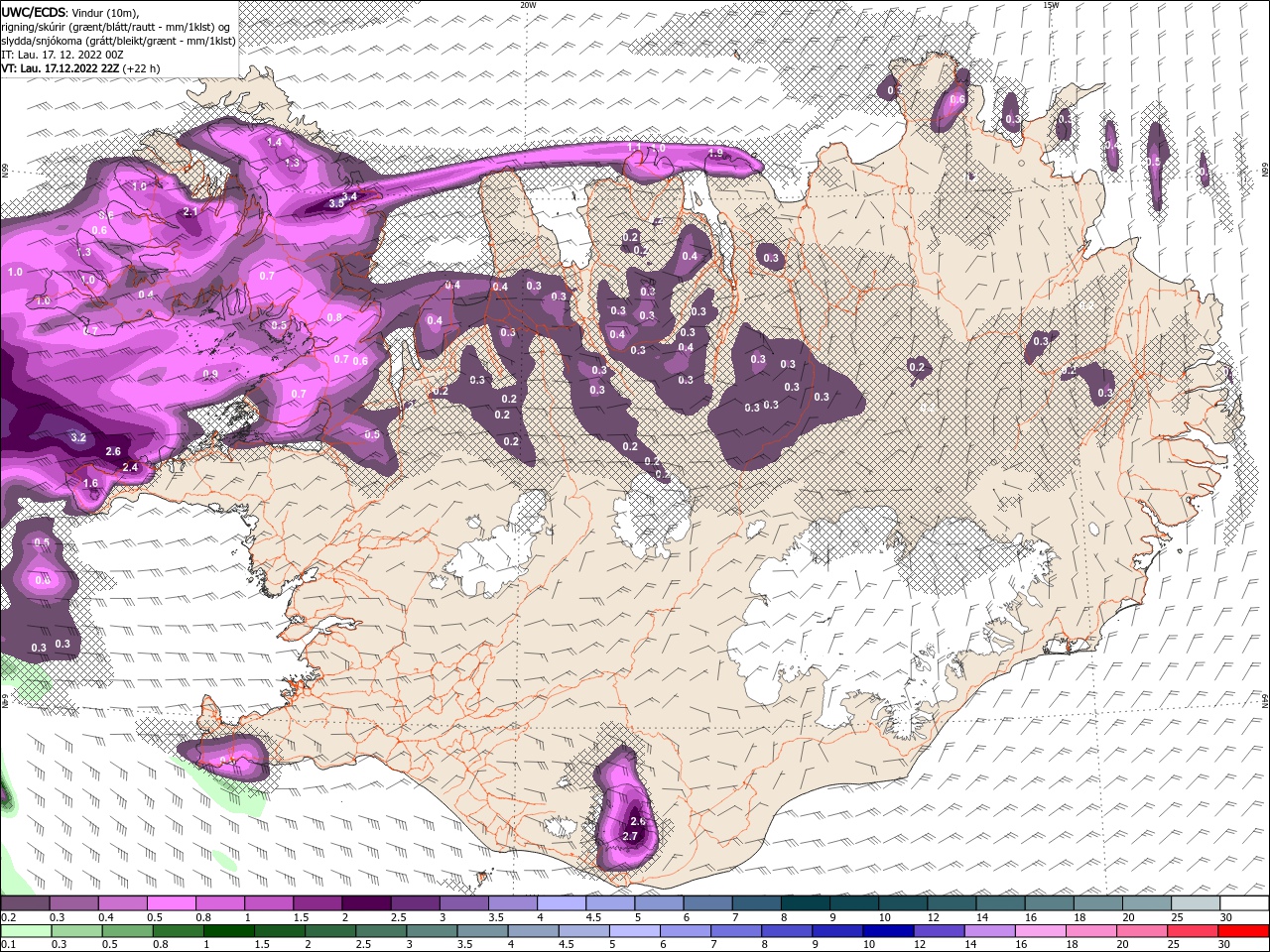Pick top-row swatch between 2 and 2.5
Screen dimensions: 1270x952
click(366, 903)
